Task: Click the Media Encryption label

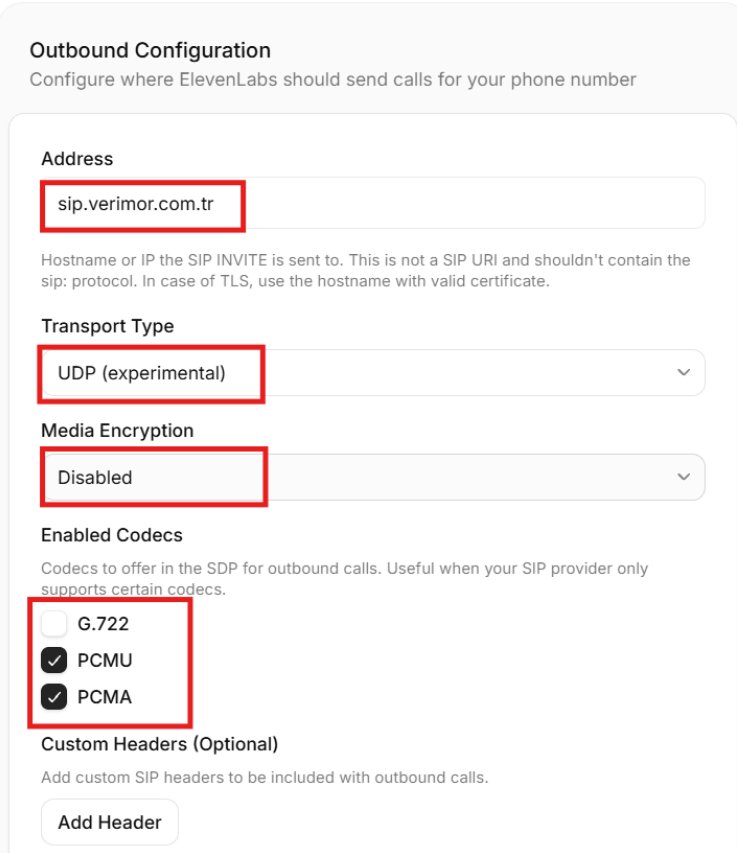Action: [117, 430]
